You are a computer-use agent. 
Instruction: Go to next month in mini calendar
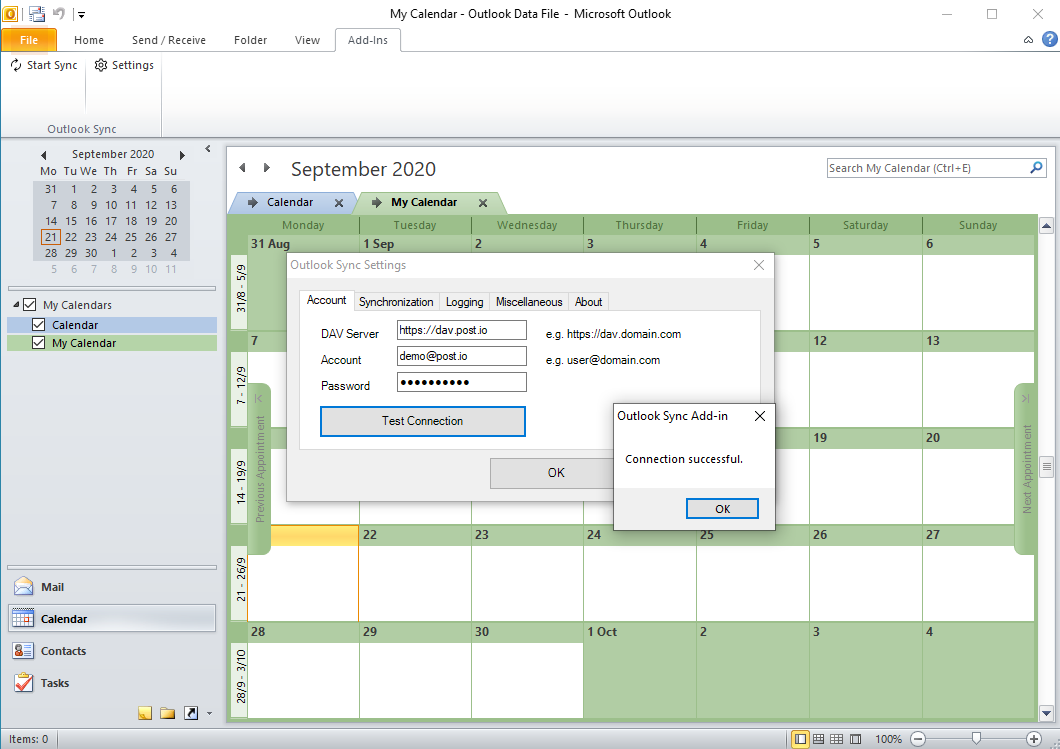182,155
